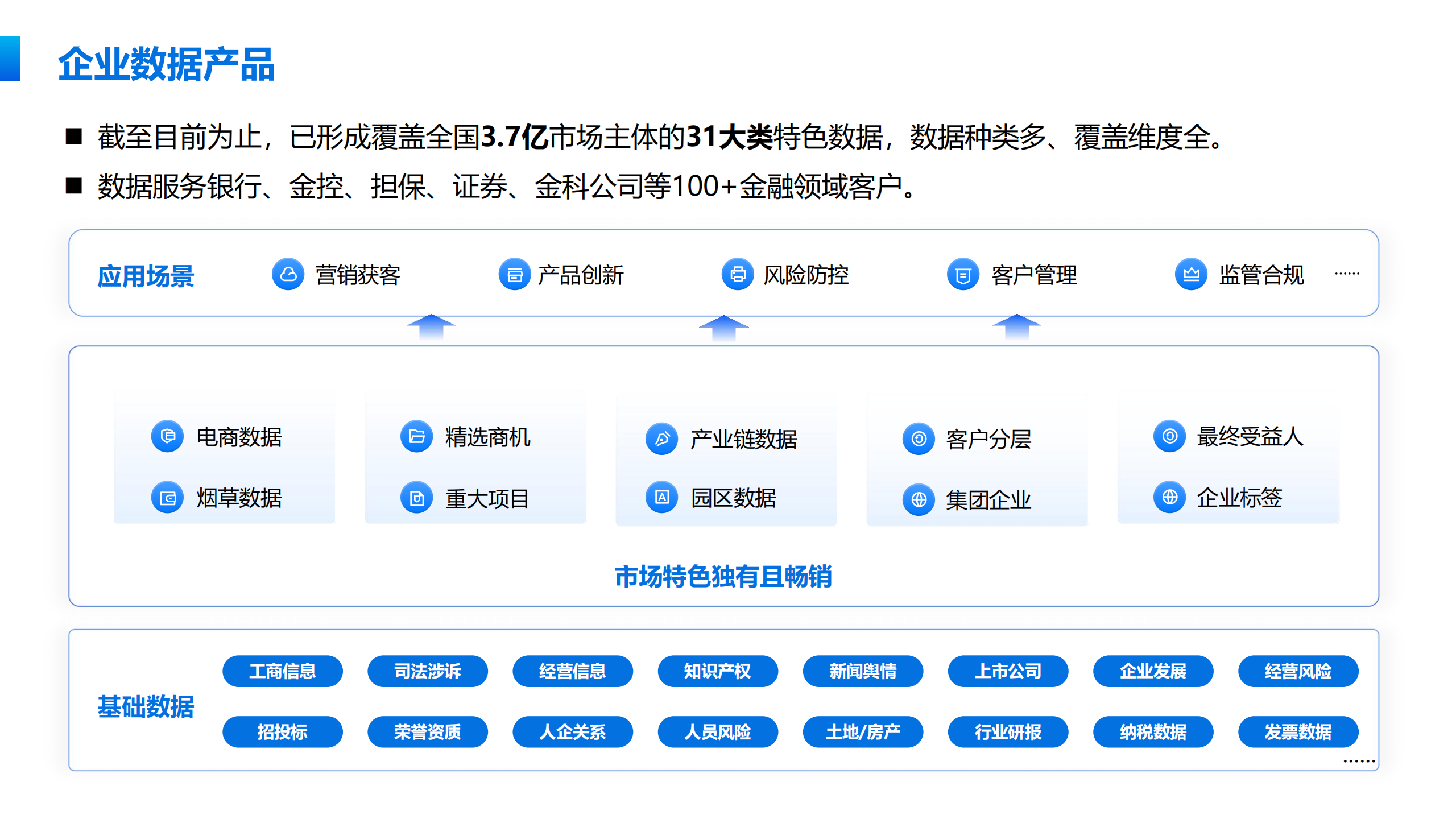Click the shield icon beside 客户管理
This screenshot has height=819, width=1456.
[962, 275]
